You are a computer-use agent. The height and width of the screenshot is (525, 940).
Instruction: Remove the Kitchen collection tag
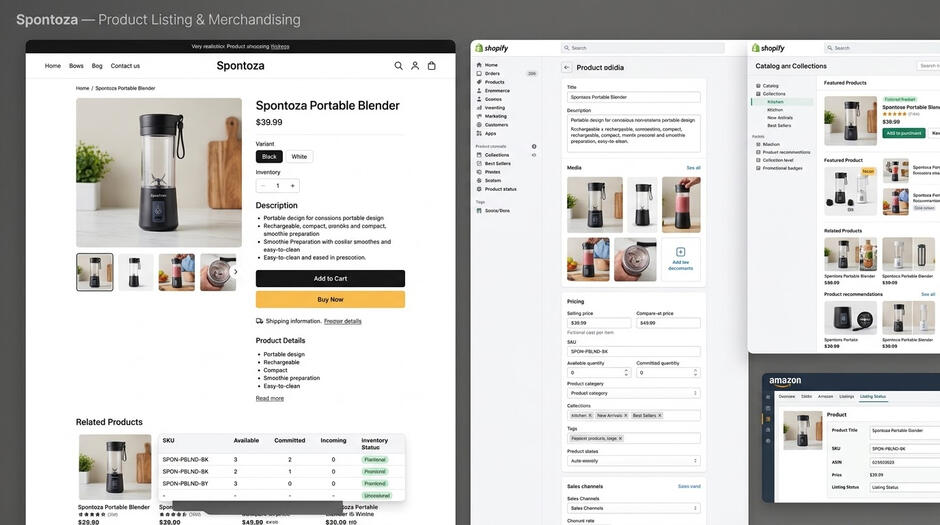[590, 415]
